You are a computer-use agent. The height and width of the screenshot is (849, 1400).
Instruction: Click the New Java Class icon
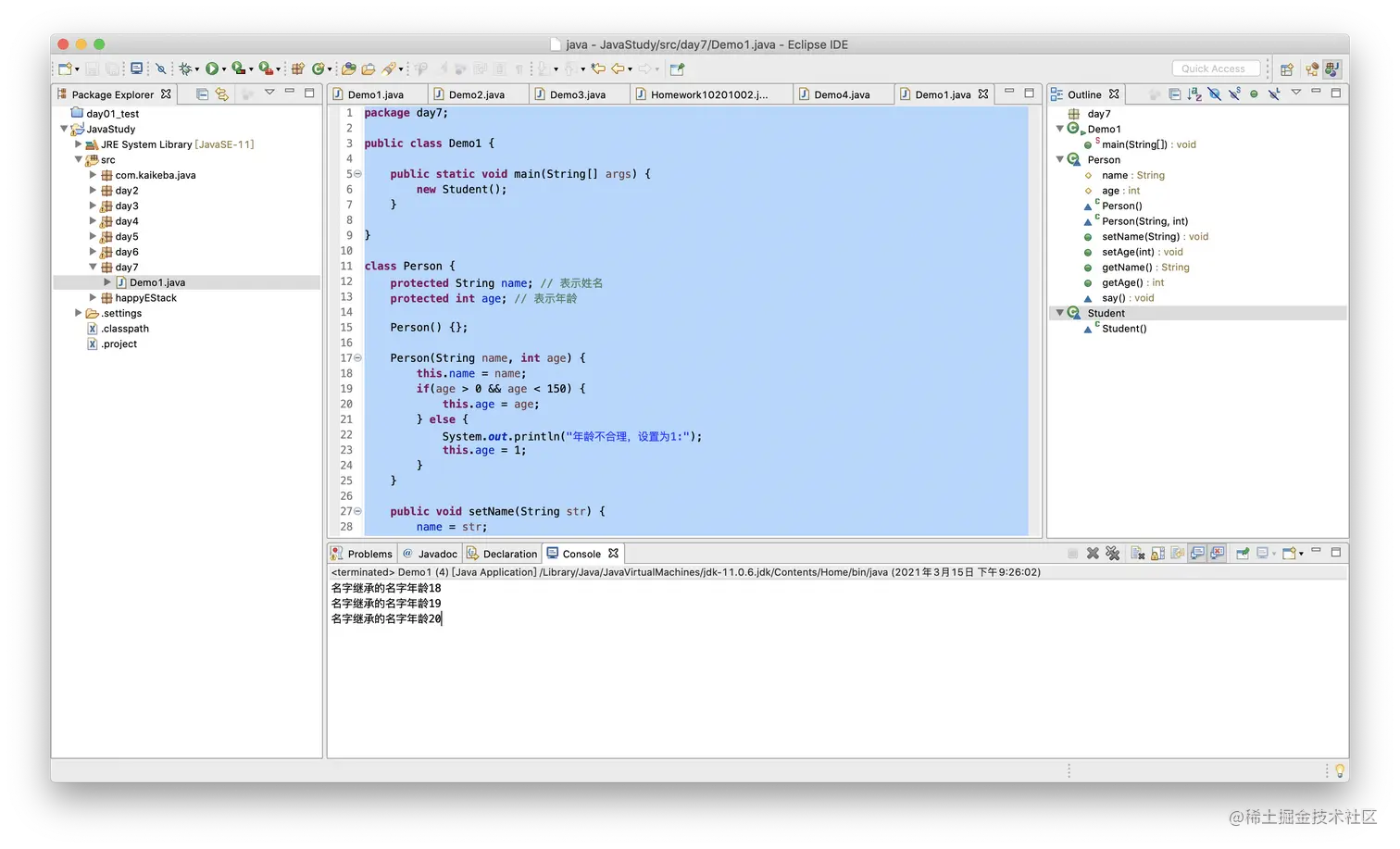(319, 69)
